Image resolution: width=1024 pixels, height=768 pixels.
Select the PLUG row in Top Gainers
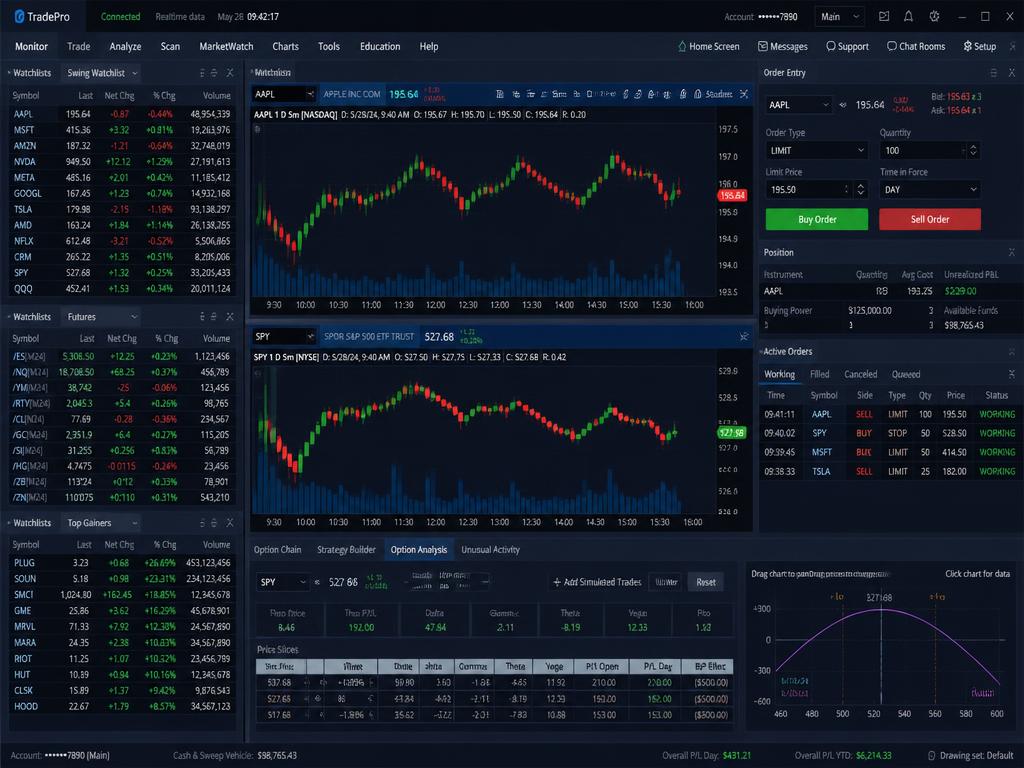point(121,563)
